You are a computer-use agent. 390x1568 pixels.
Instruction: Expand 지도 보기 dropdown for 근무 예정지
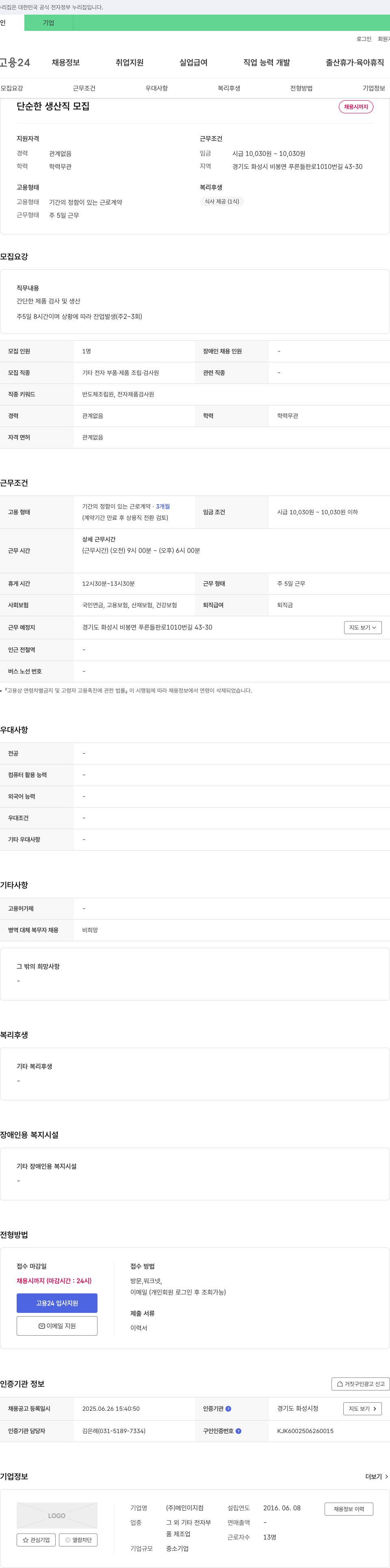click(x=363, y=628)
